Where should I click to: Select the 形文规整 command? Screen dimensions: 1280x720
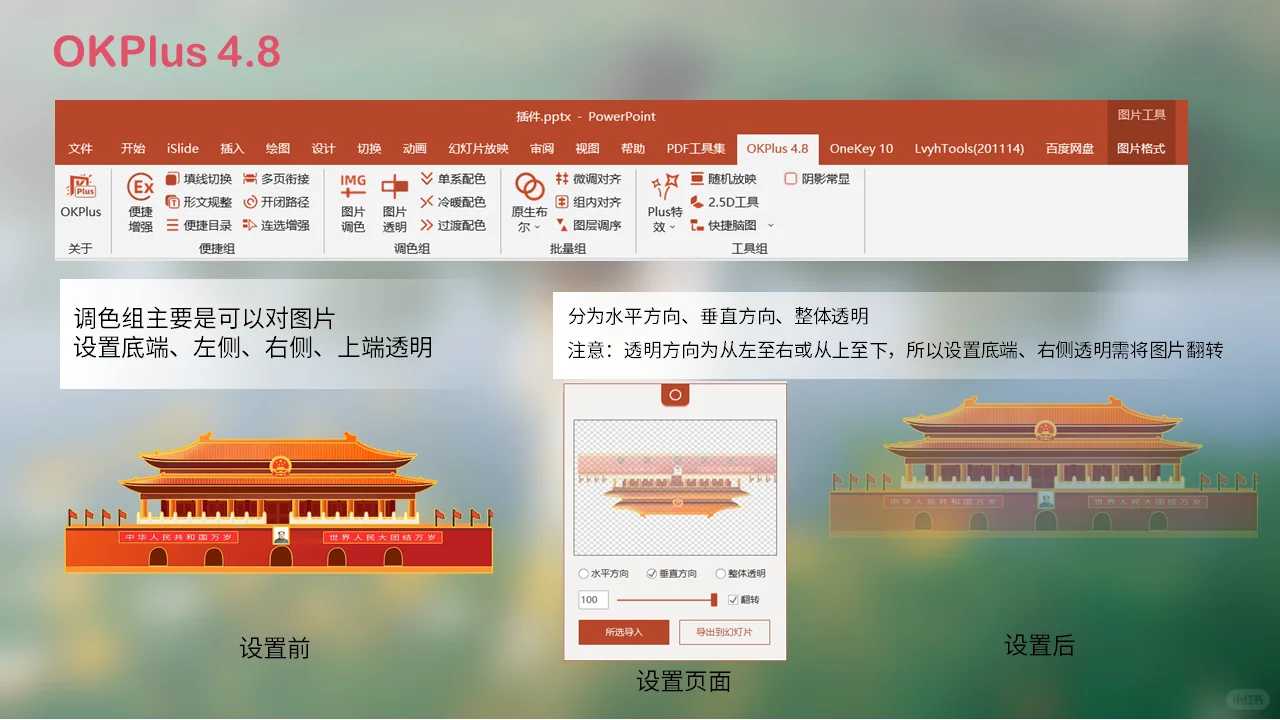[x=198, y=202]
